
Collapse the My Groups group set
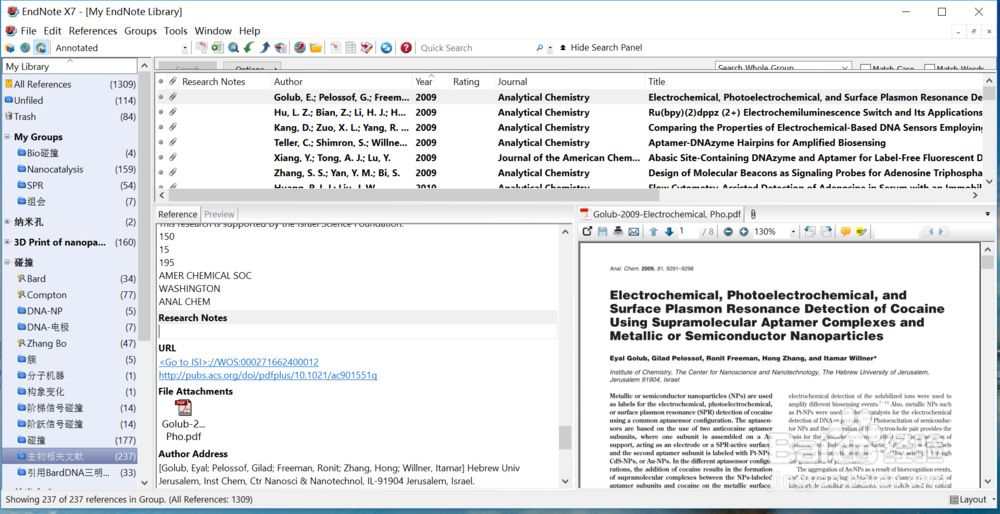(x=8, y=137)
